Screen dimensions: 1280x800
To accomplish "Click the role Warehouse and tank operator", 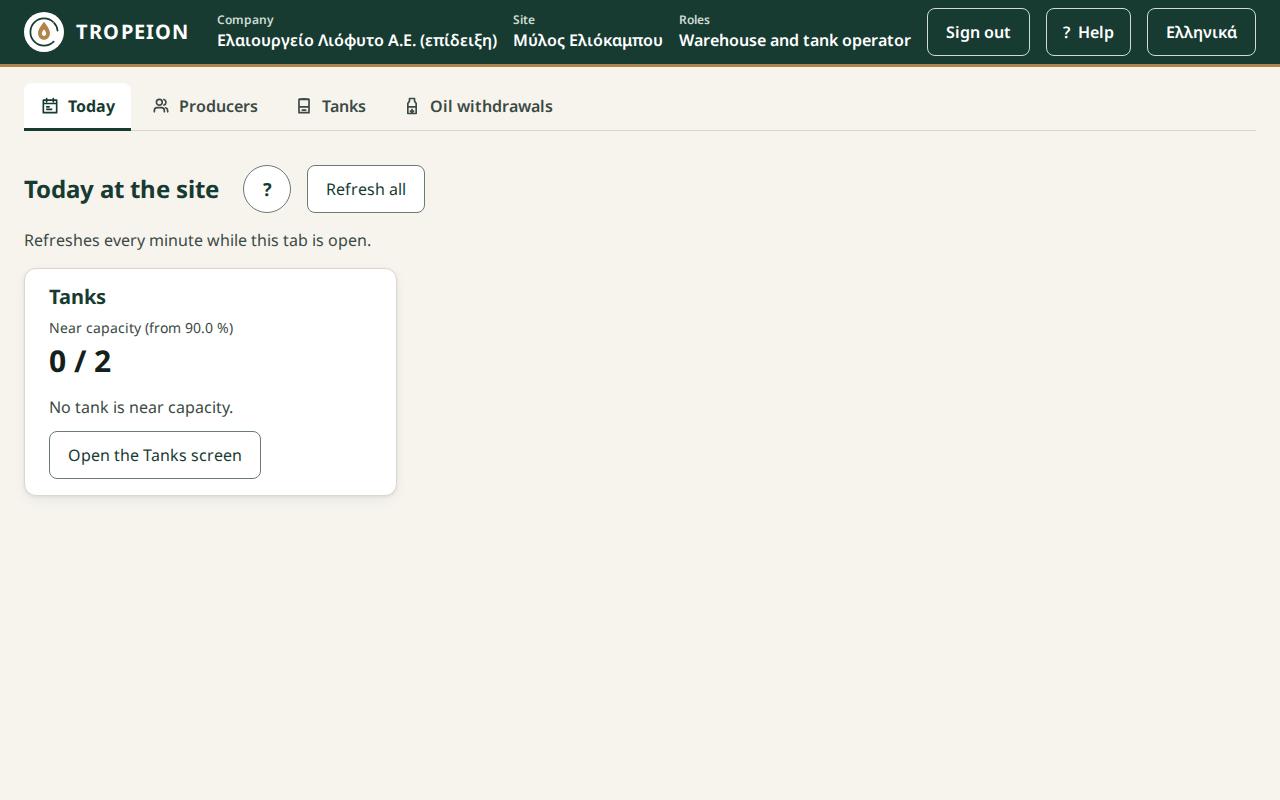I will click(x=795, y=41).
